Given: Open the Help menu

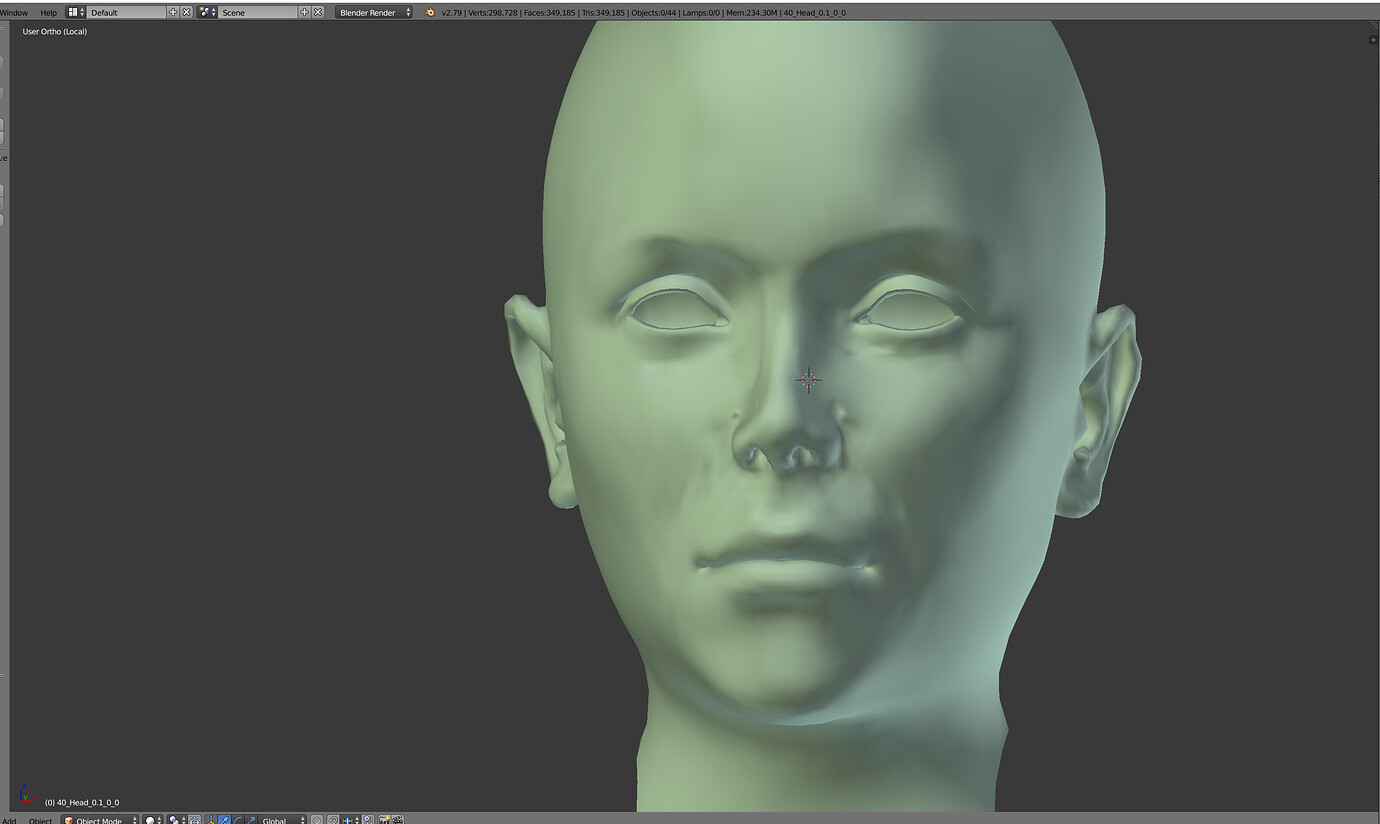Looking at the screenshot, I should click(x=48, y=12).
